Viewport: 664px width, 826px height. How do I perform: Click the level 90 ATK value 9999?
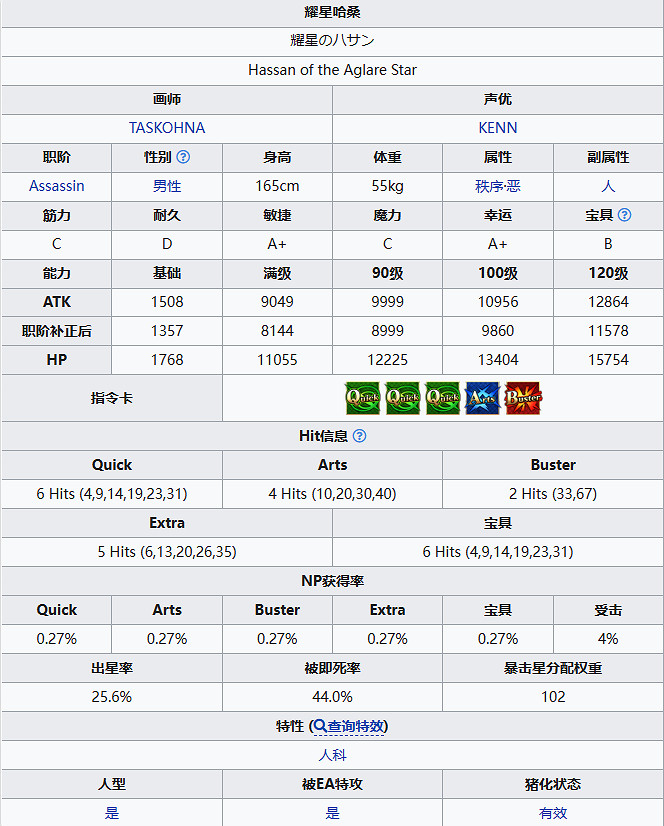387,302
